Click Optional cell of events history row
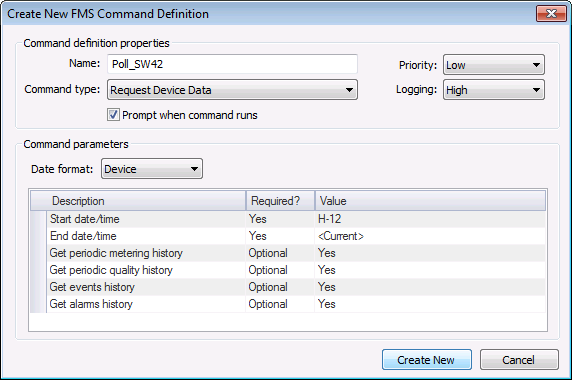The width and height of the screenshot is (572, 380). (280, 287)
